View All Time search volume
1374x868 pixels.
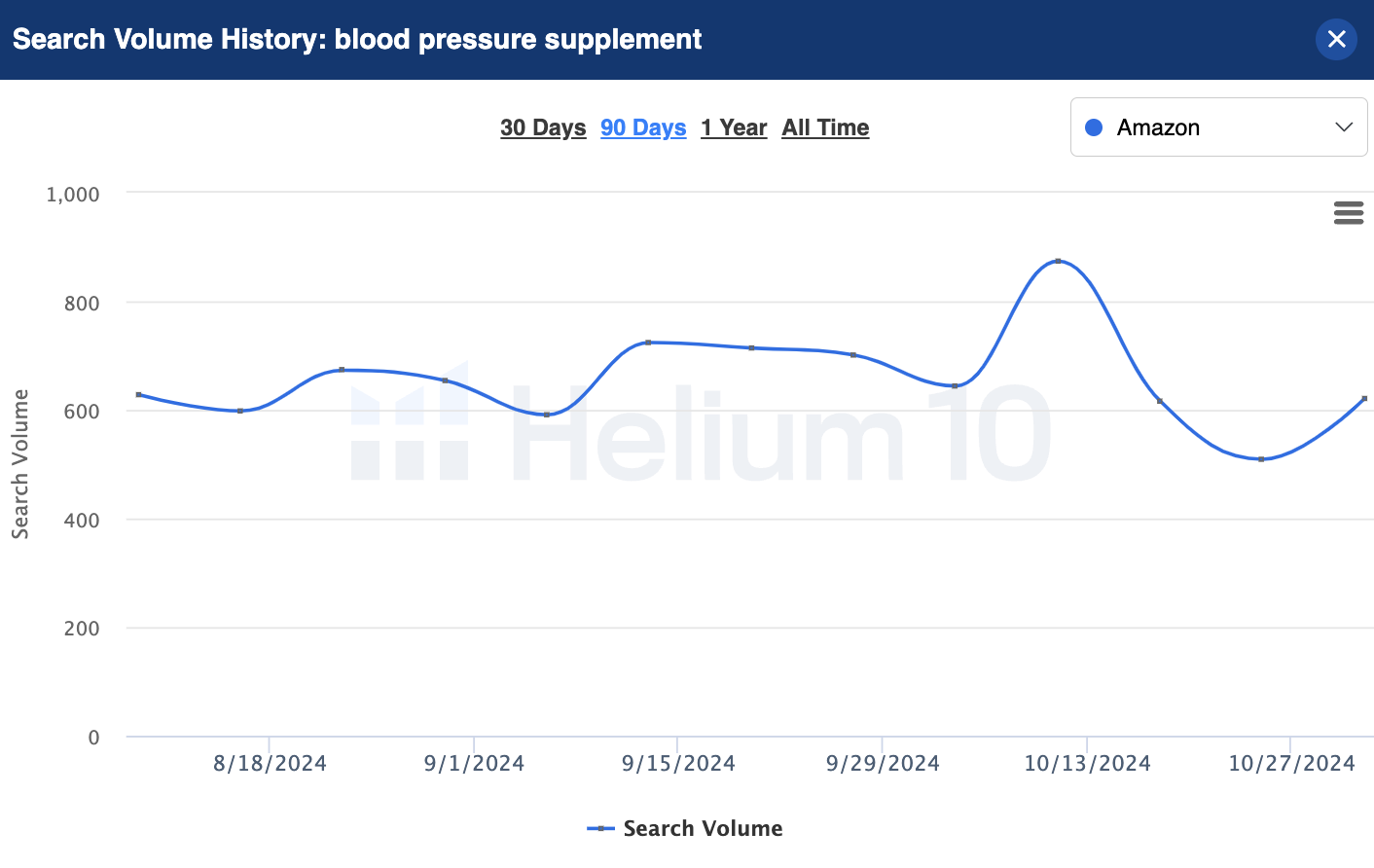point(825,127)
